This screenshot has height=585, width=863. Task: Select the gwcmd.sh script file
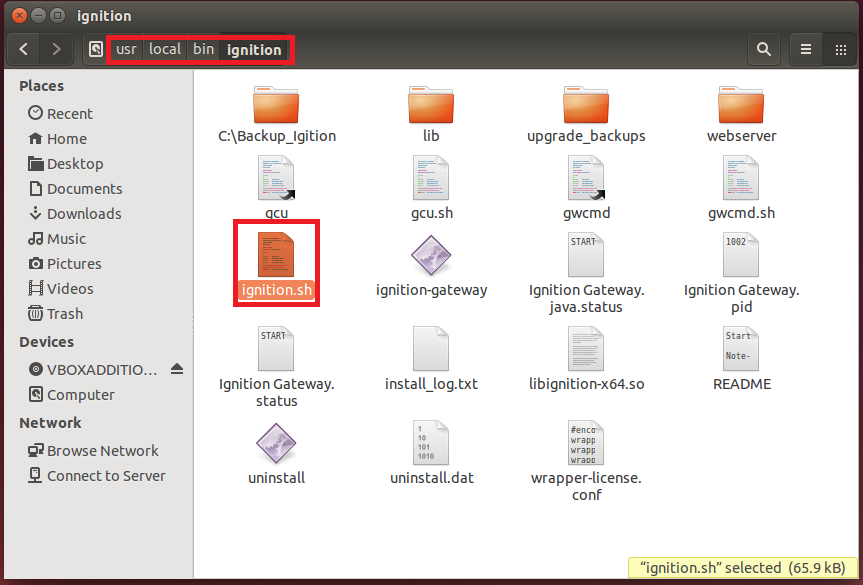[x=741, y=187]
